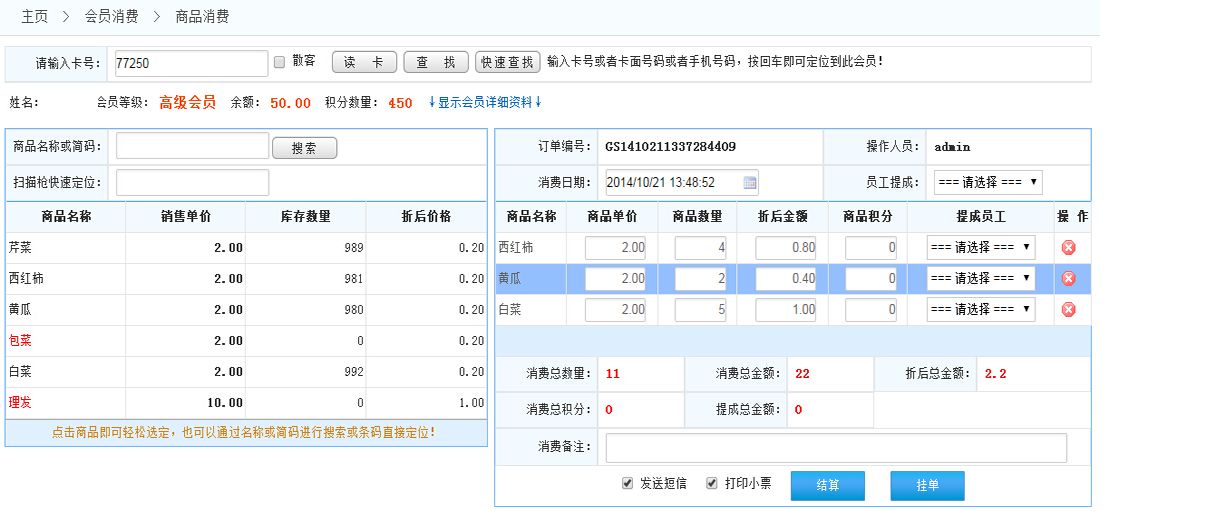Select 芹菜 from the product list
The width and height of the screenshot is (1213, 511).
click(20, 248)
